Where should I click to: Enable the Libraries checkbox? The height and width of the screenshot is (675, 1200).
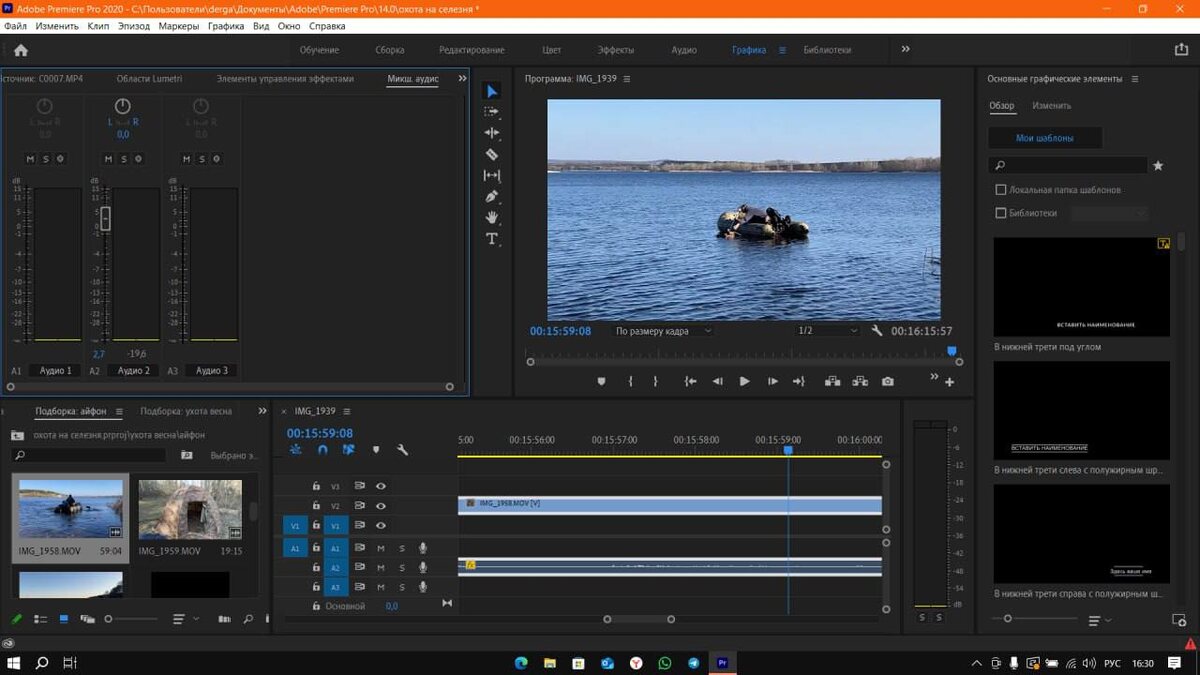(x=1001, y=213)
